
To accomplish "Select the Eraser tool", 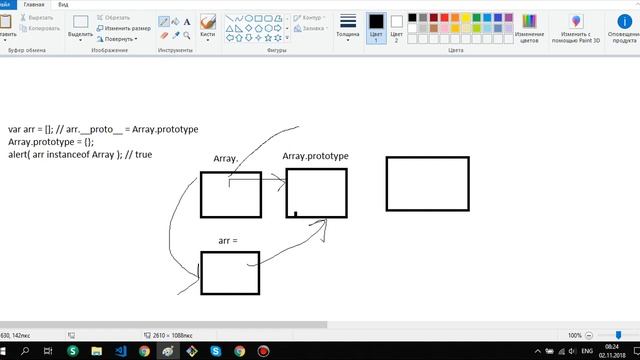I will pos(164,36).
